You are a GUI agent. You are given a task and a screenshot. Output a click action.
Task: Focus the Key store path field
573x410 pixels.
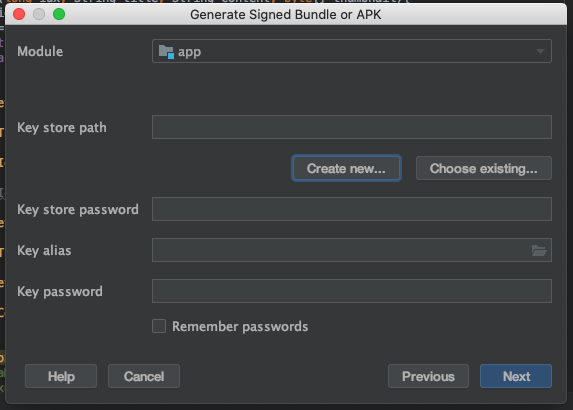[352, 127]
